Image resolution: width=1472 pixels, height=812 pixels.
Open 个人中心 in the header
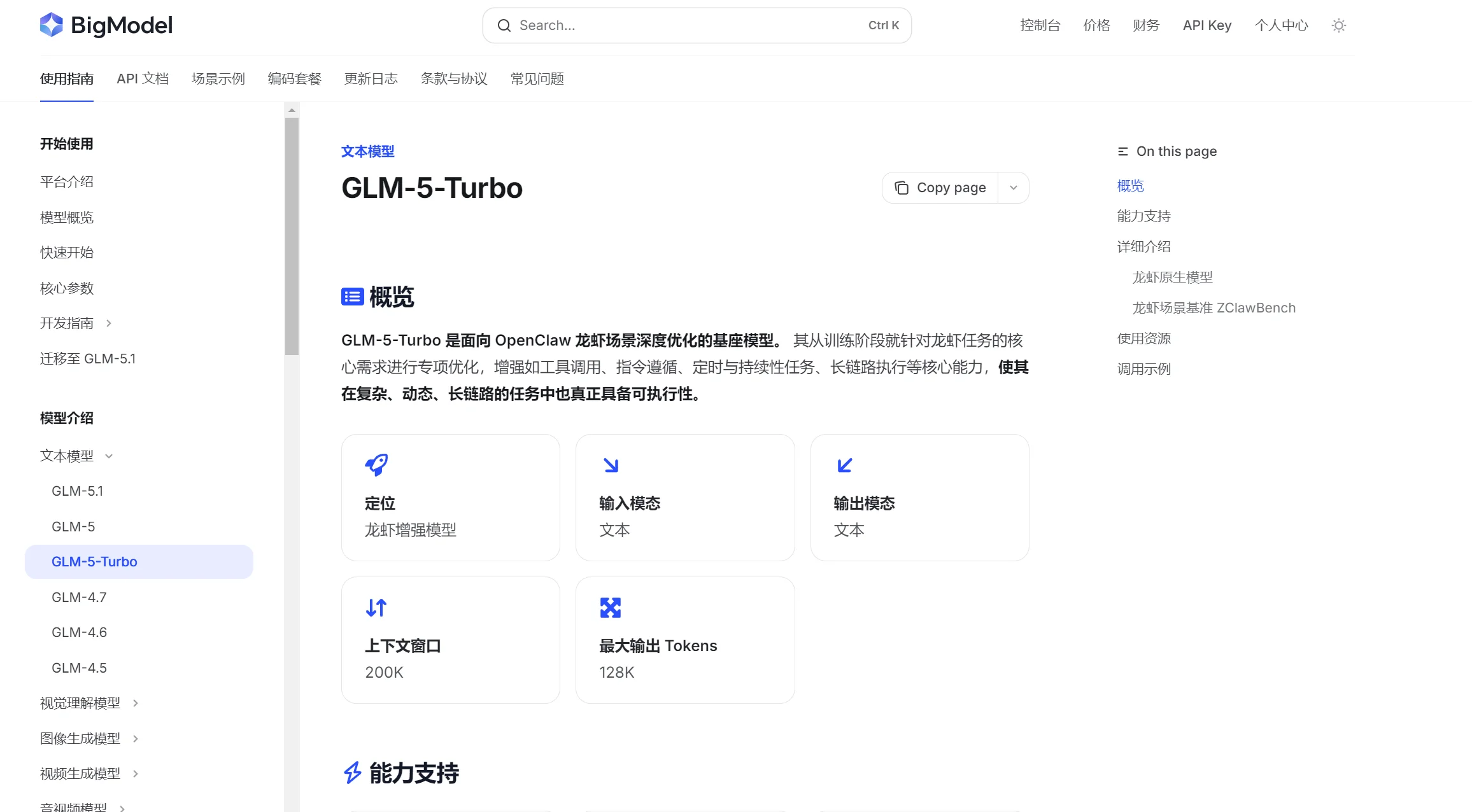1282,25
